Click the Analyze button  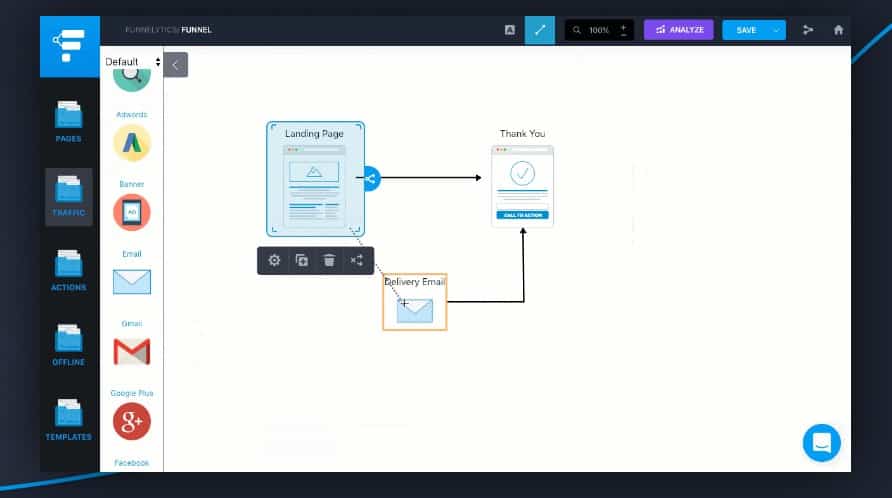tap(678, 30)
